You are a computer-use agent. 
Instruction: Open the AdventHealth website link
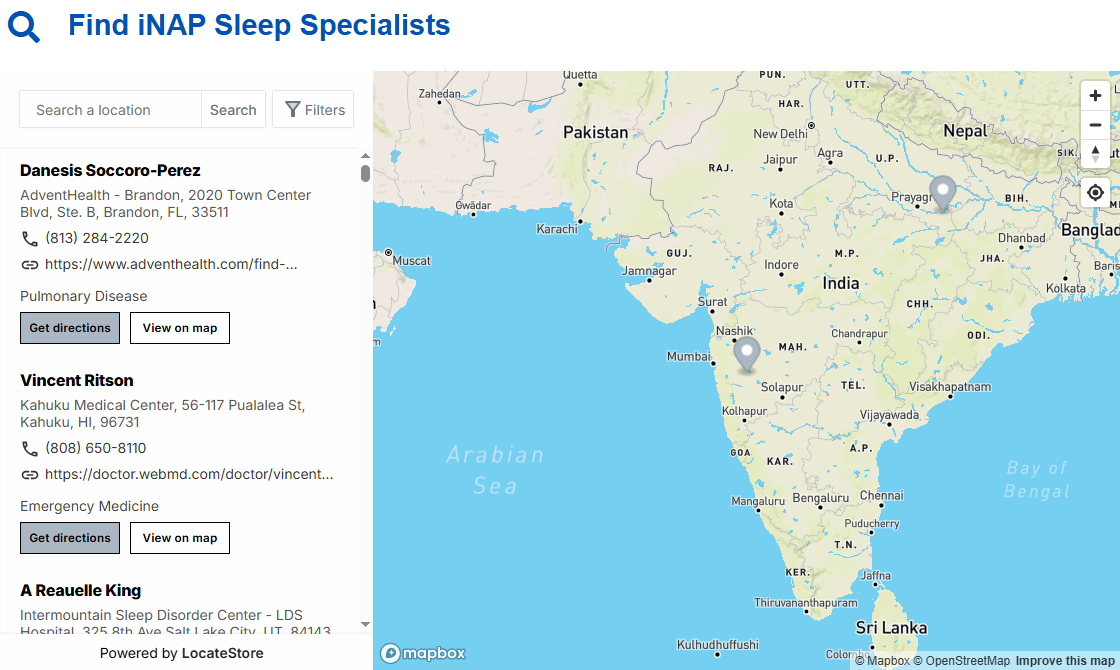click(171, 265)
